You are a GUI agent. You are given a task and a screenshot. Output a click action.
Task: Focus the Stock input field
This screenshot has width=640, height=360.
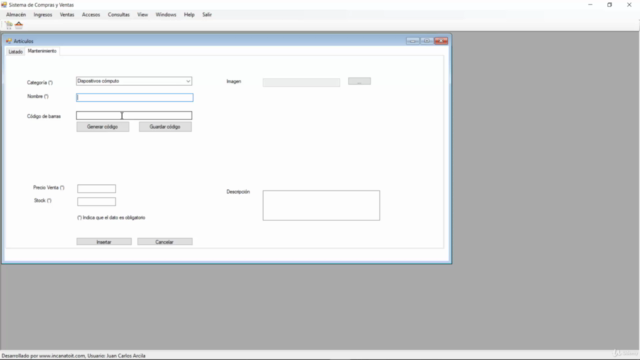point(96,202)
